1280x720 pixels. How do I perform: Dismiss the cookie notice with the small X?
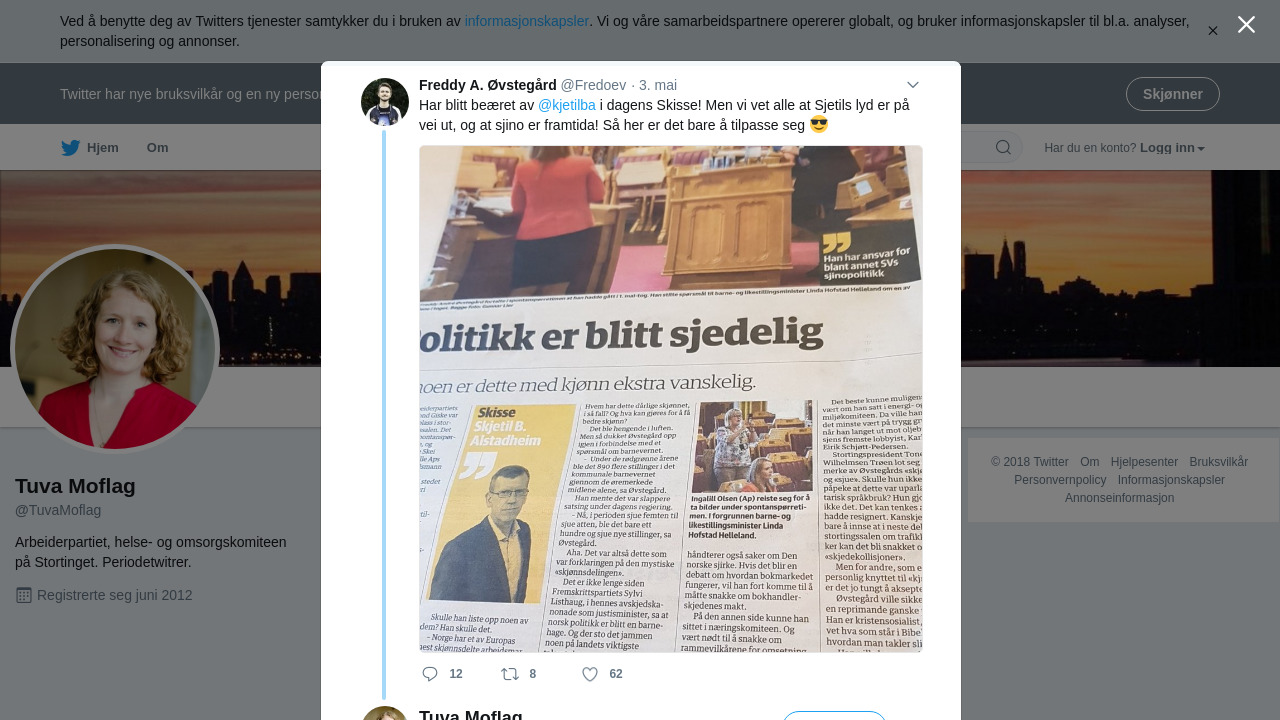tap(1213, 31)
